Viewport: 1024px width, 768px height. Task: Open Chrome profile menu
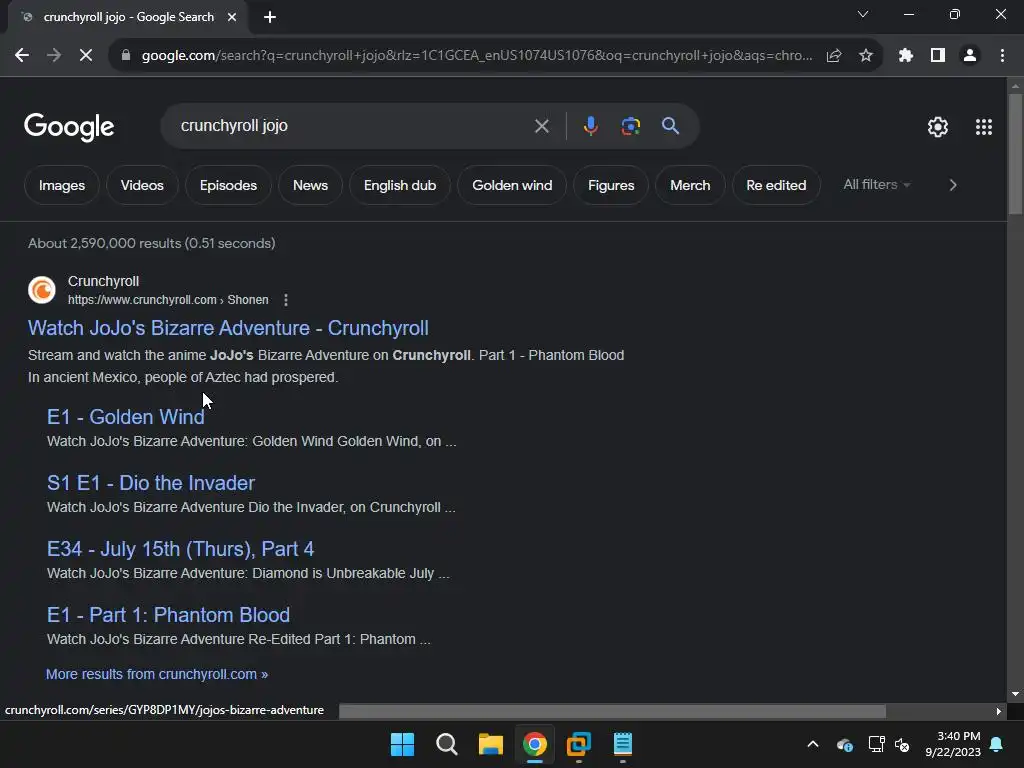(x=970, y=56)
